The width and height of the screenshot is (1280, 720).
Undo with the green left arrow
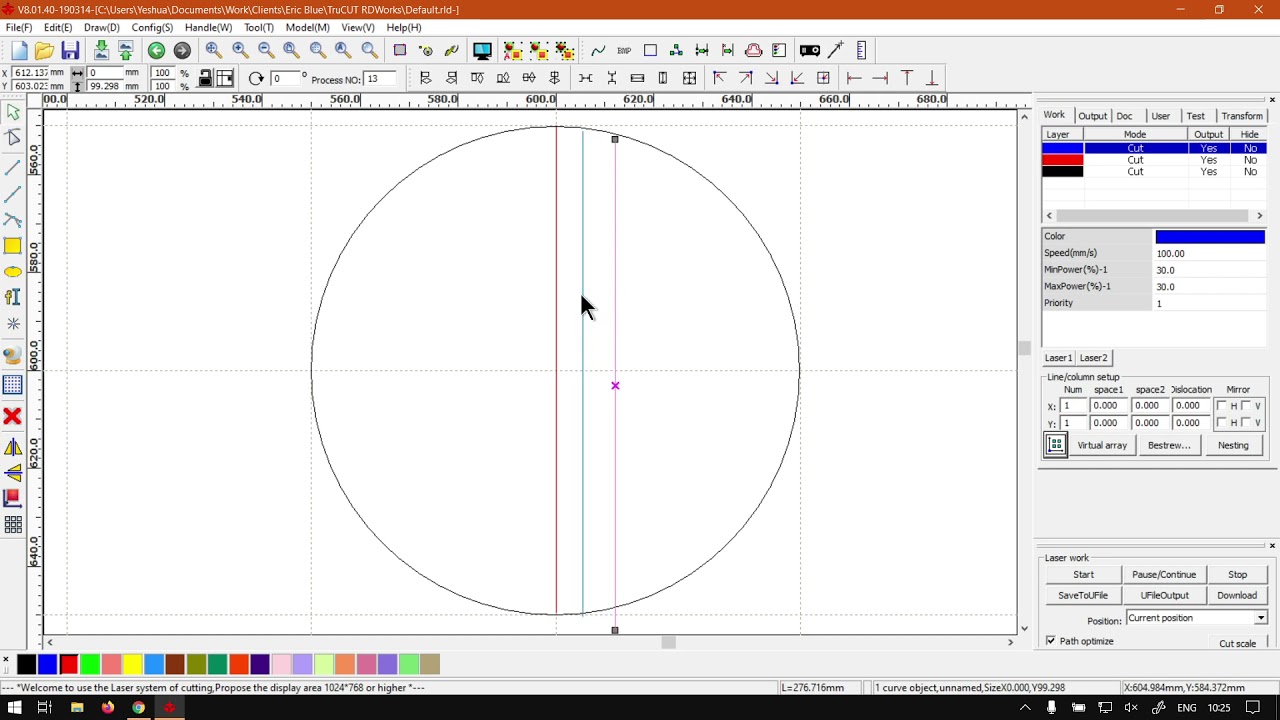click(x=156, y=51)
